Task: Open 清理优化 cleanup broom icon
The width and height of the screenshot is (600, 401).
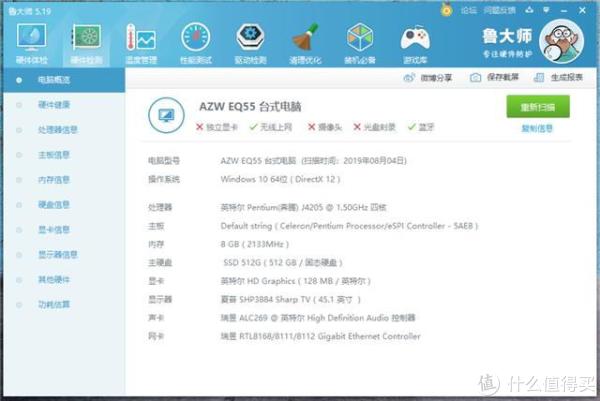Action: 305,43
